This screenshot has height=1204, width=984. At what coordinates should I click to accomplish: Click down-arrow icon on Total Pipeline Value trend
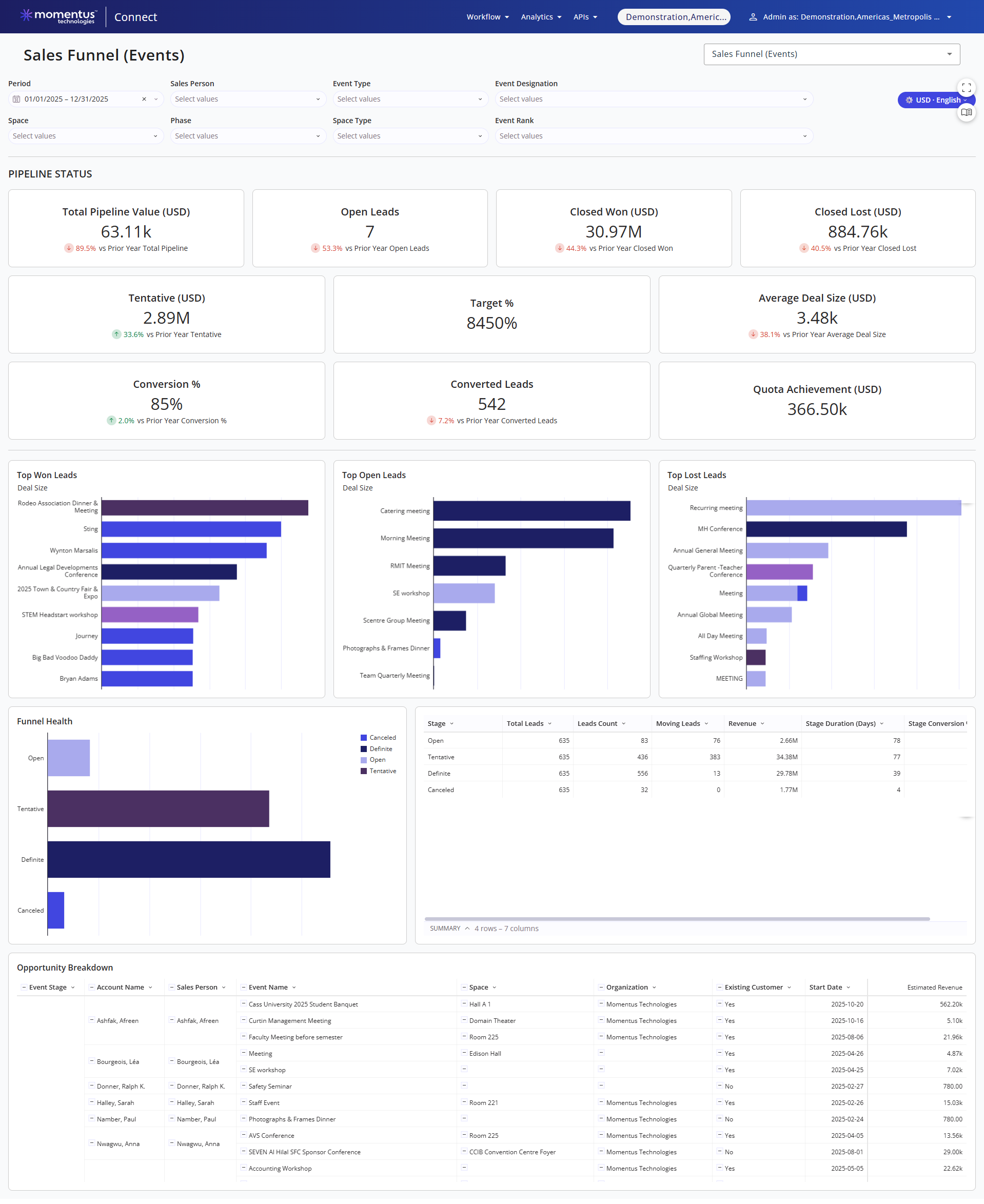coord(69,248)
